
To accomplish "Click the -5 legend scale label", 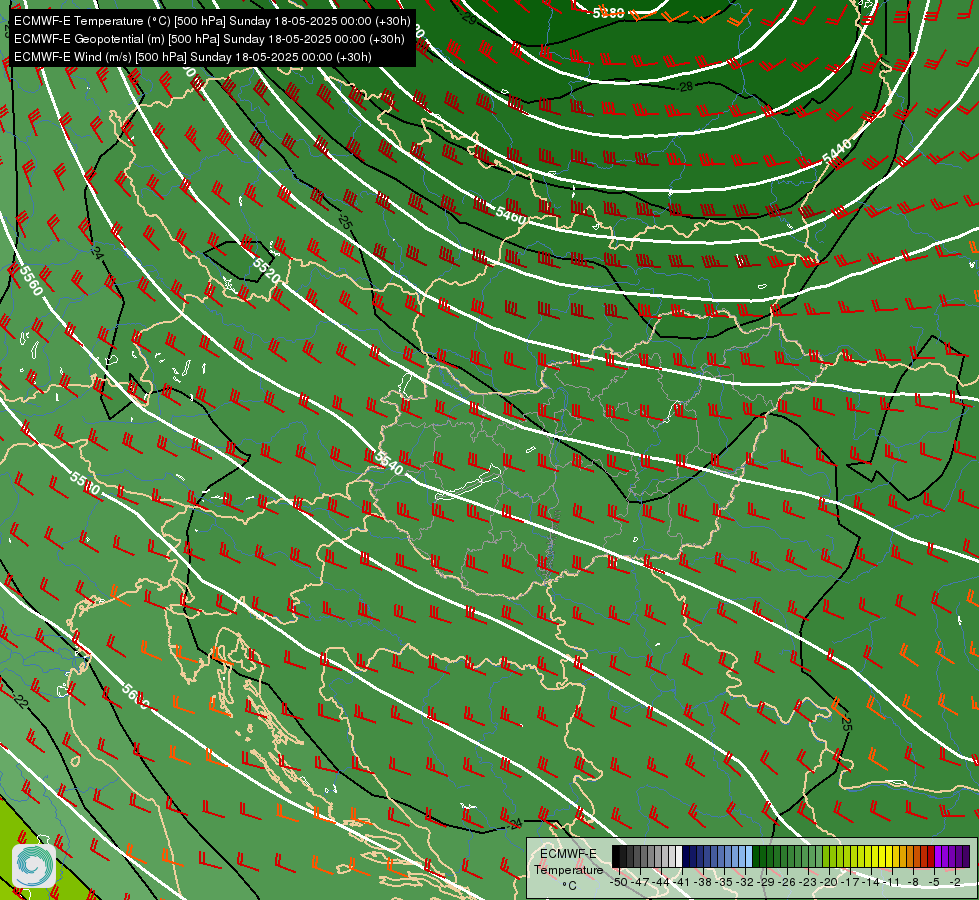I will tap(935, 883).
